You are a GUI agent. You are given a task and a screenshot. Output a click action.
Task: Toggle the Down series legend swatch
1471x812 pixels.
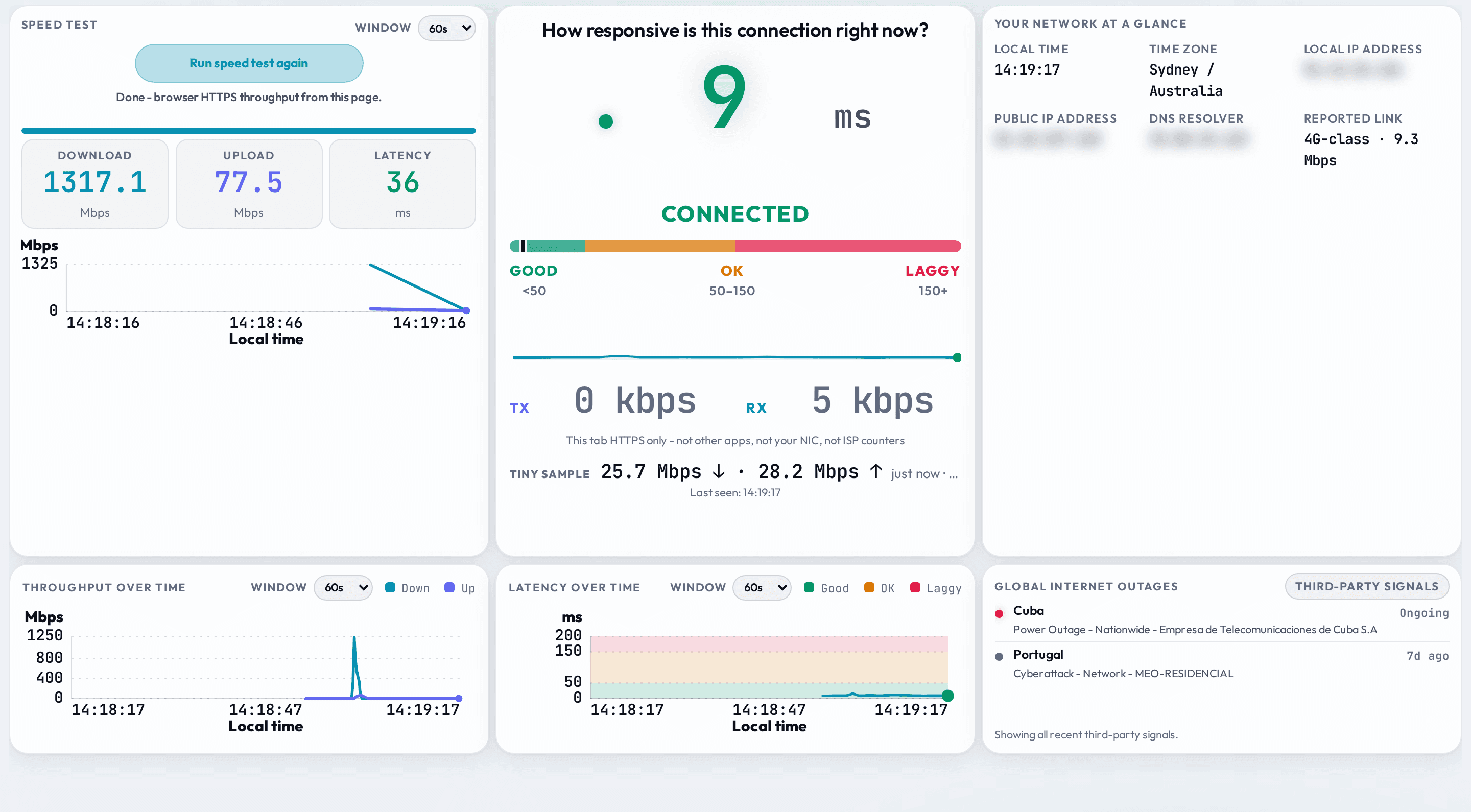(x=390, y=588)
